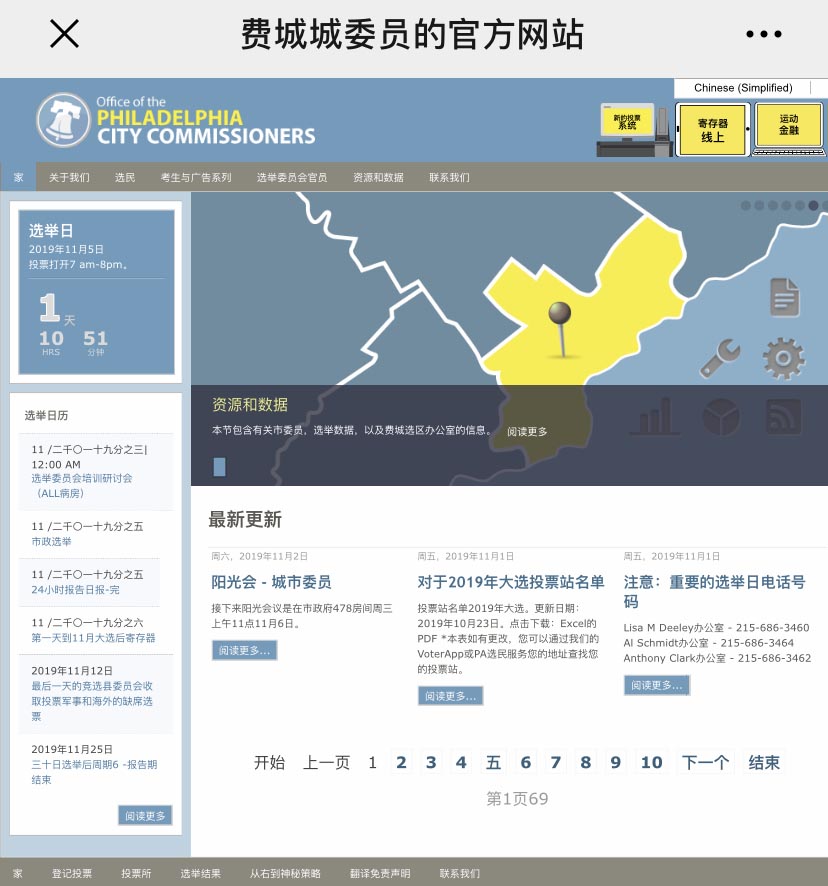
Task: Click 阅读更多 under the 阳光会 article
Action: click(x=245, y=650)
